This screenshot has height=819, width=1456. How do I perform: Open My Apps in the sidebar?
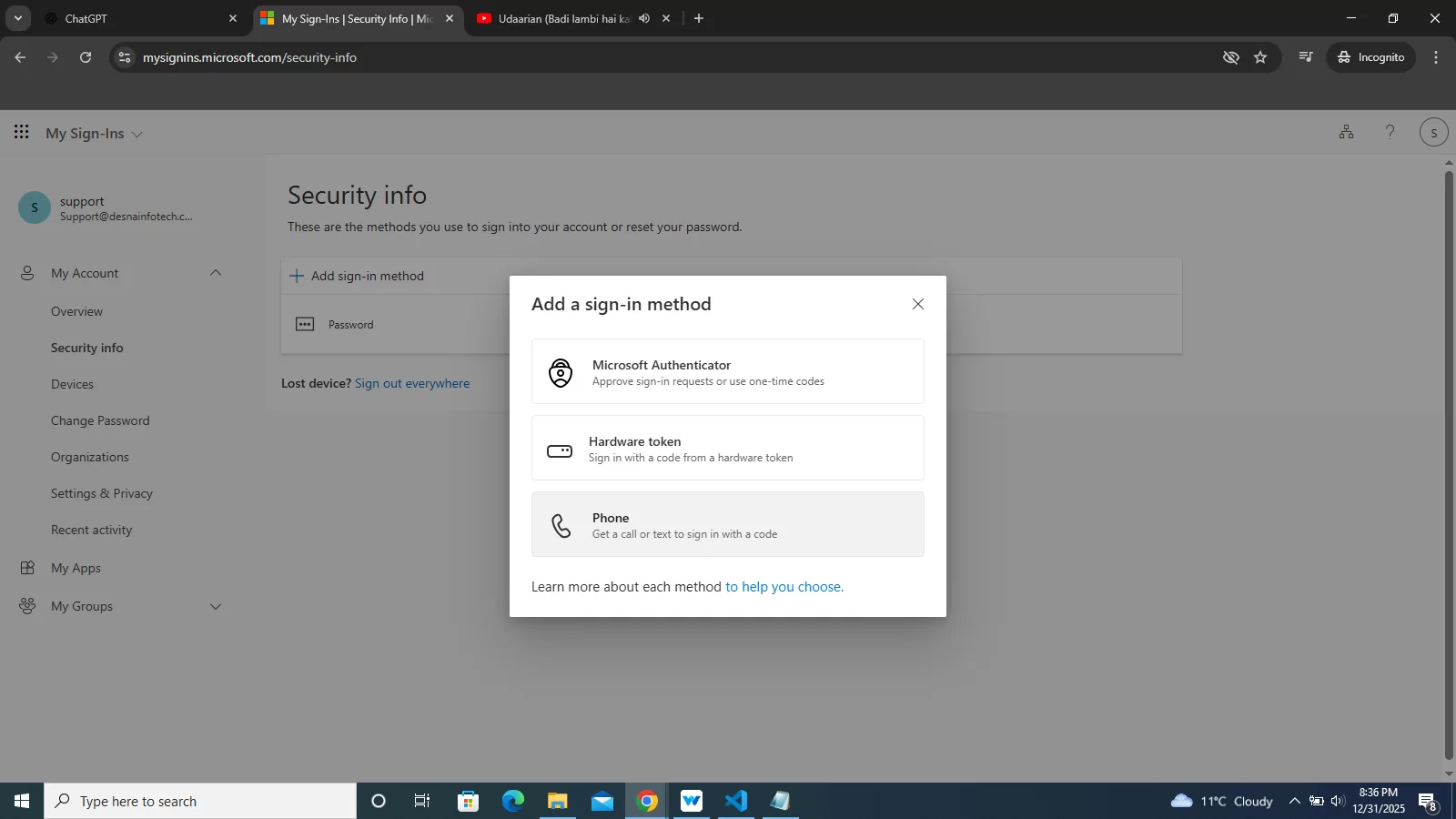tap(76, 568)
